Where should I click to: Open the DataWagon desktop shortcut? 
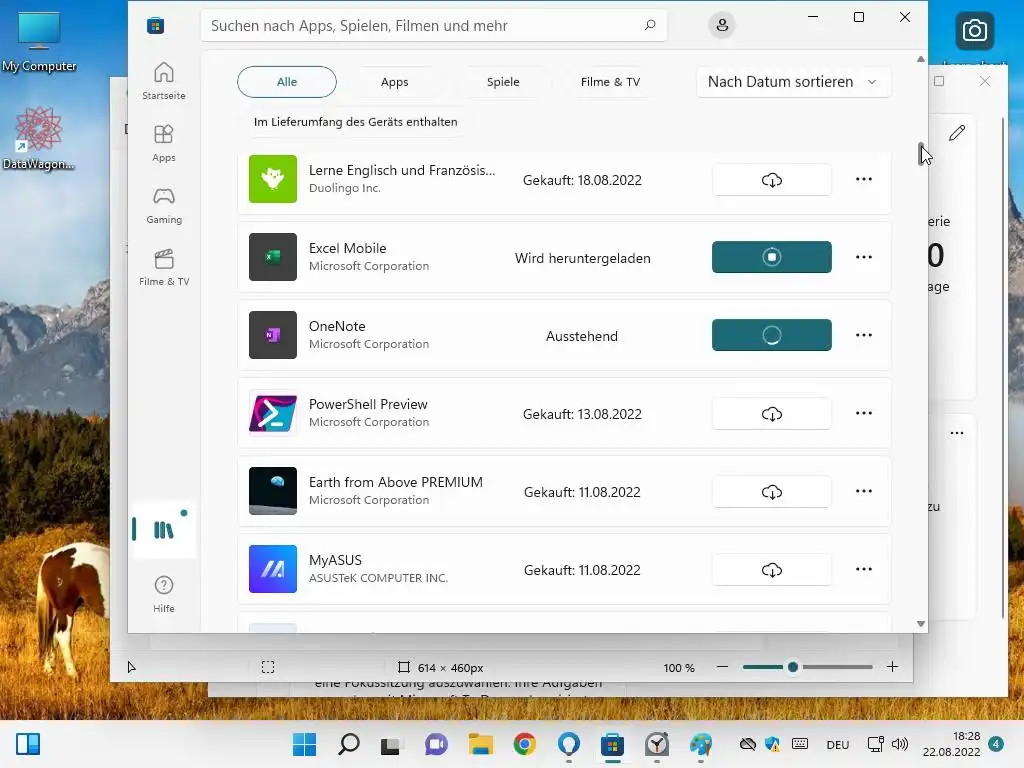click(38, 138)
